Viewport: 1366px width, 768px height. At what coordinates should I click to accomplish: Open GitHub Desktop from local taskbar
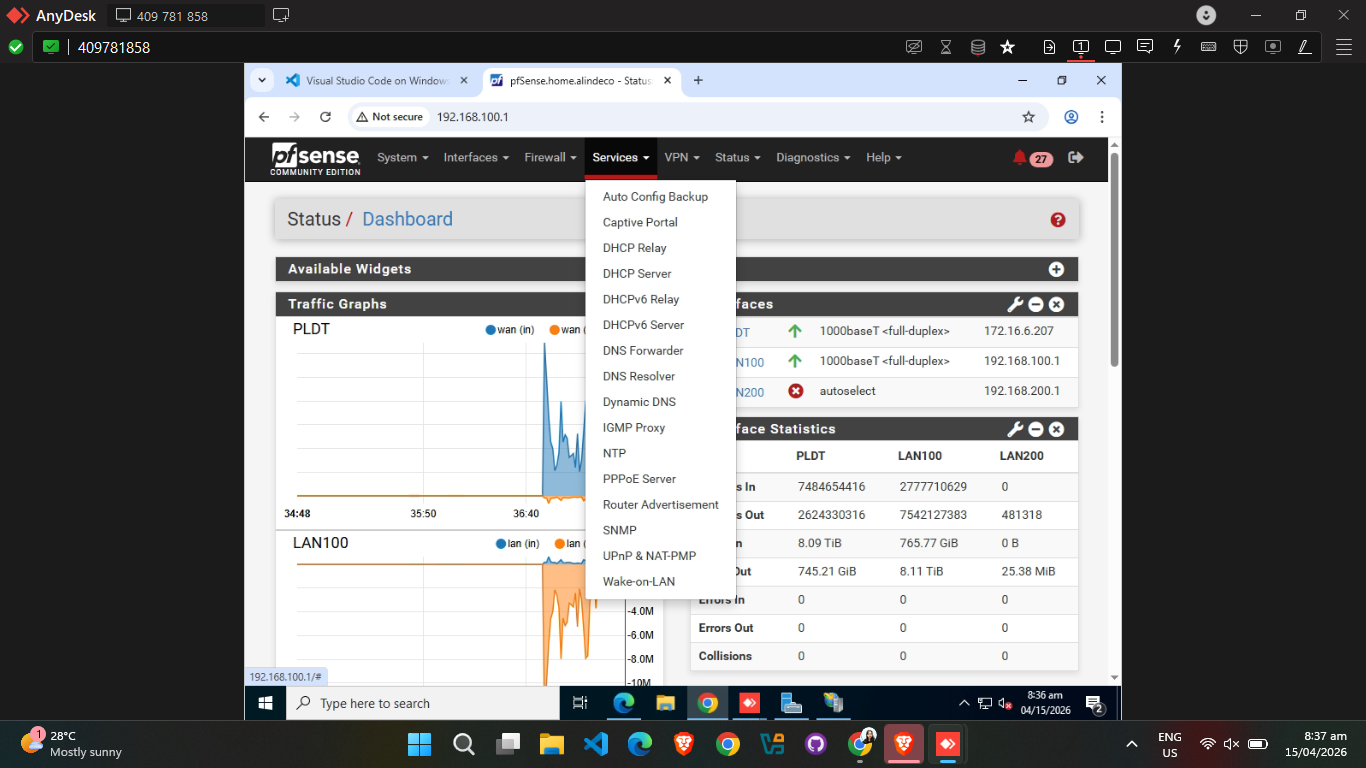(815, 743)
